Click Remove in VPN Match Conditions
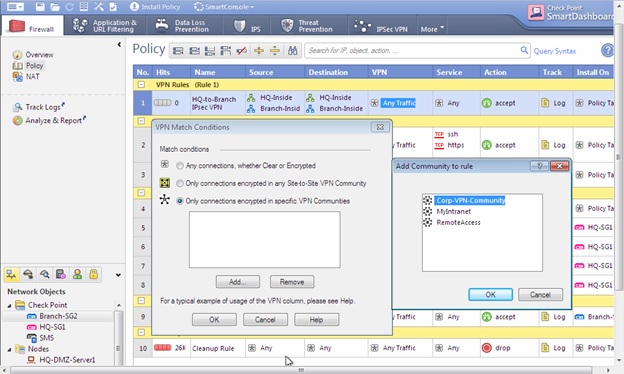Screen dimensions: 624x374 pos(292,282)
